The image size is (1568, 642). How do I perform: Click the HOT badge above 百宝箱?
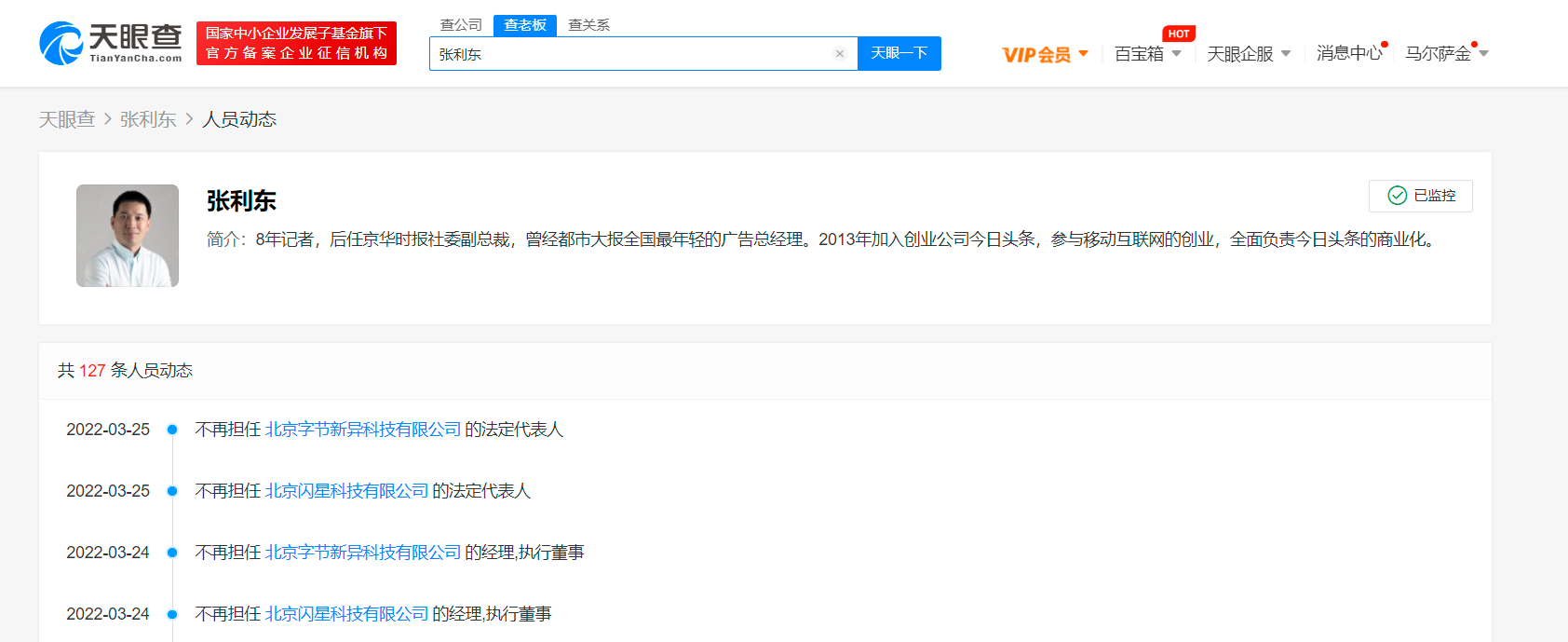(x=1179, y=34)
